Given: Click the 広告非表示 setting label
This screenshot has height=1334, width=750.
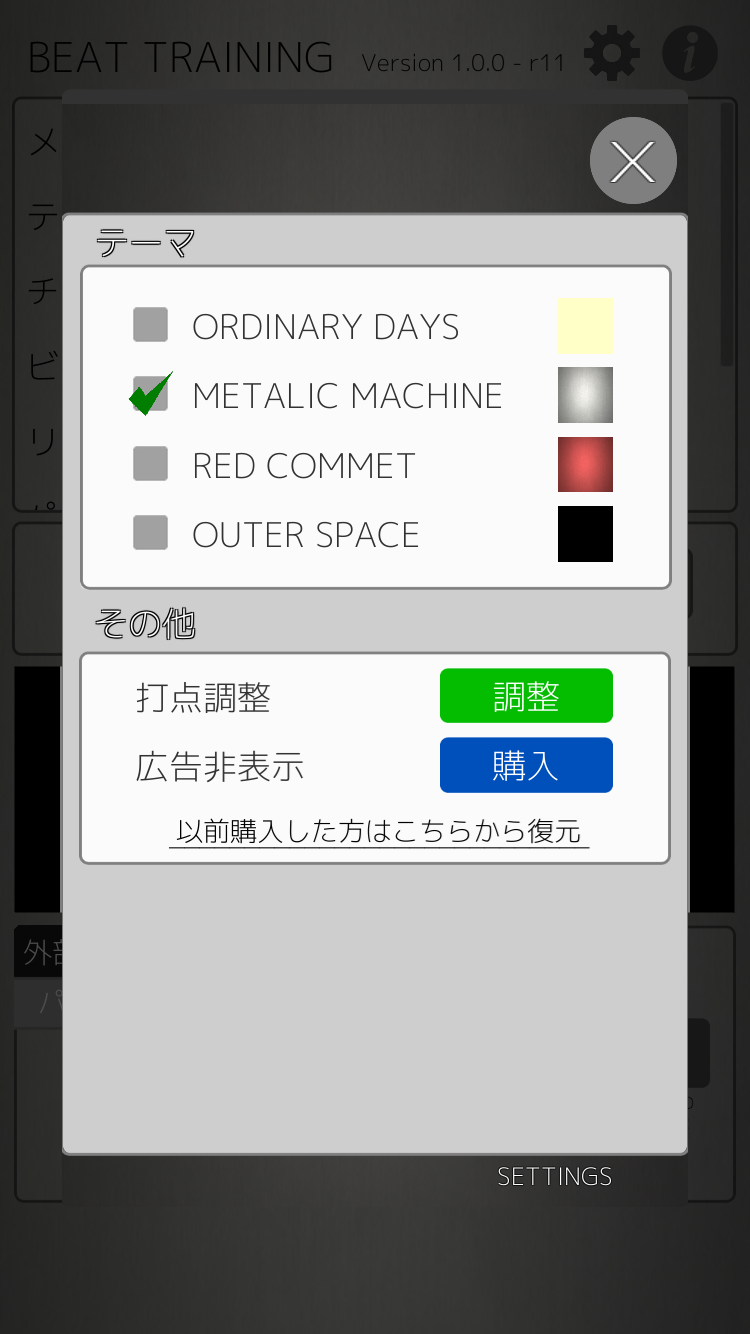Looking at the screenshot, I should [x=220, y=767].
